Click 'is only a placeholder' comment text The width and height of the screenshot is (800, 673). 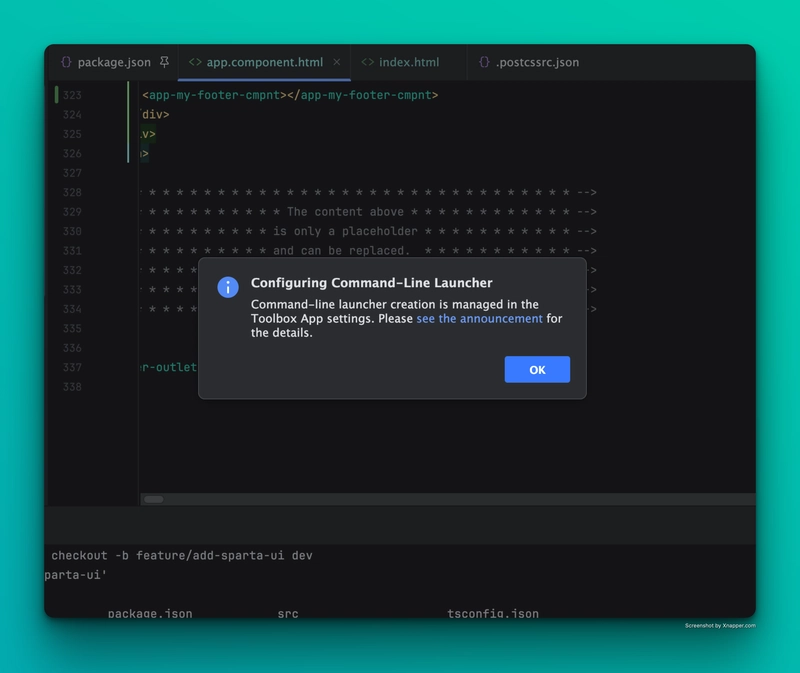[x=345, y=231]
